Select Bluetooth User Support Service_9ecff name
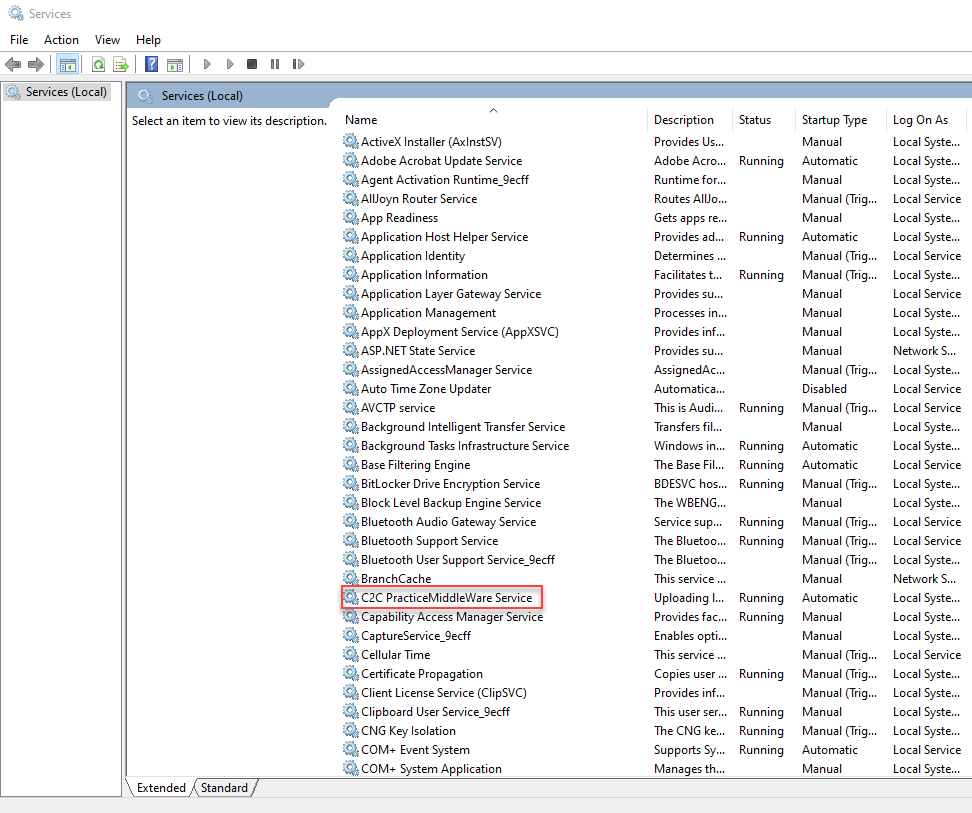The height and width of the screenshot is (813, 972). tap(458, 560)
